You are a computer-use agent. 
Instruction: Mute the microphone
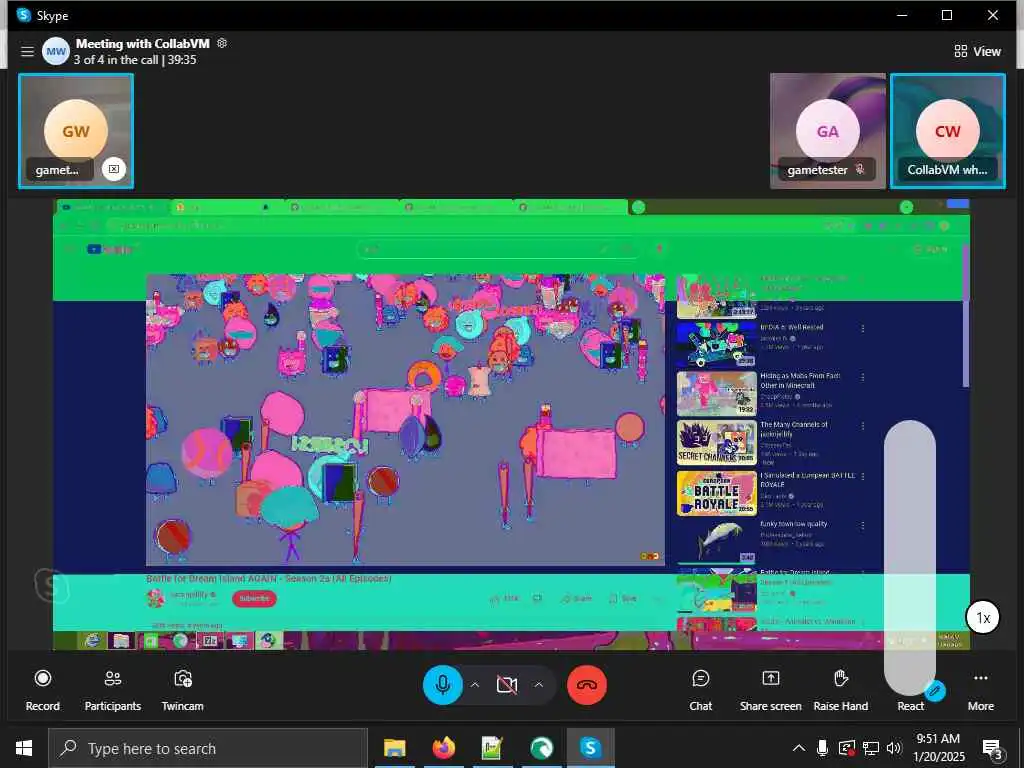443,684
